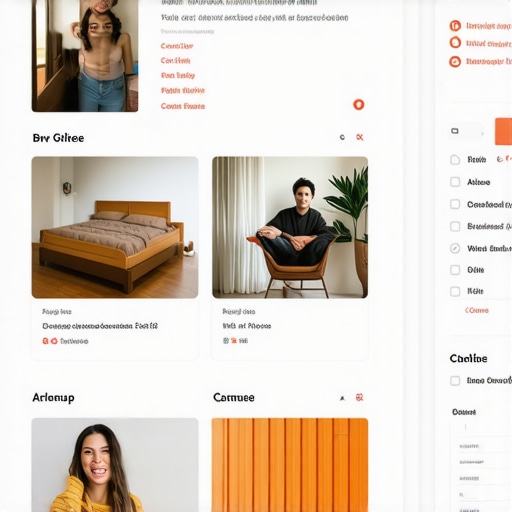Click the orange striped color panel
Image resolution: width=512 pixels, height=512 pixels.
click(290, 465)
